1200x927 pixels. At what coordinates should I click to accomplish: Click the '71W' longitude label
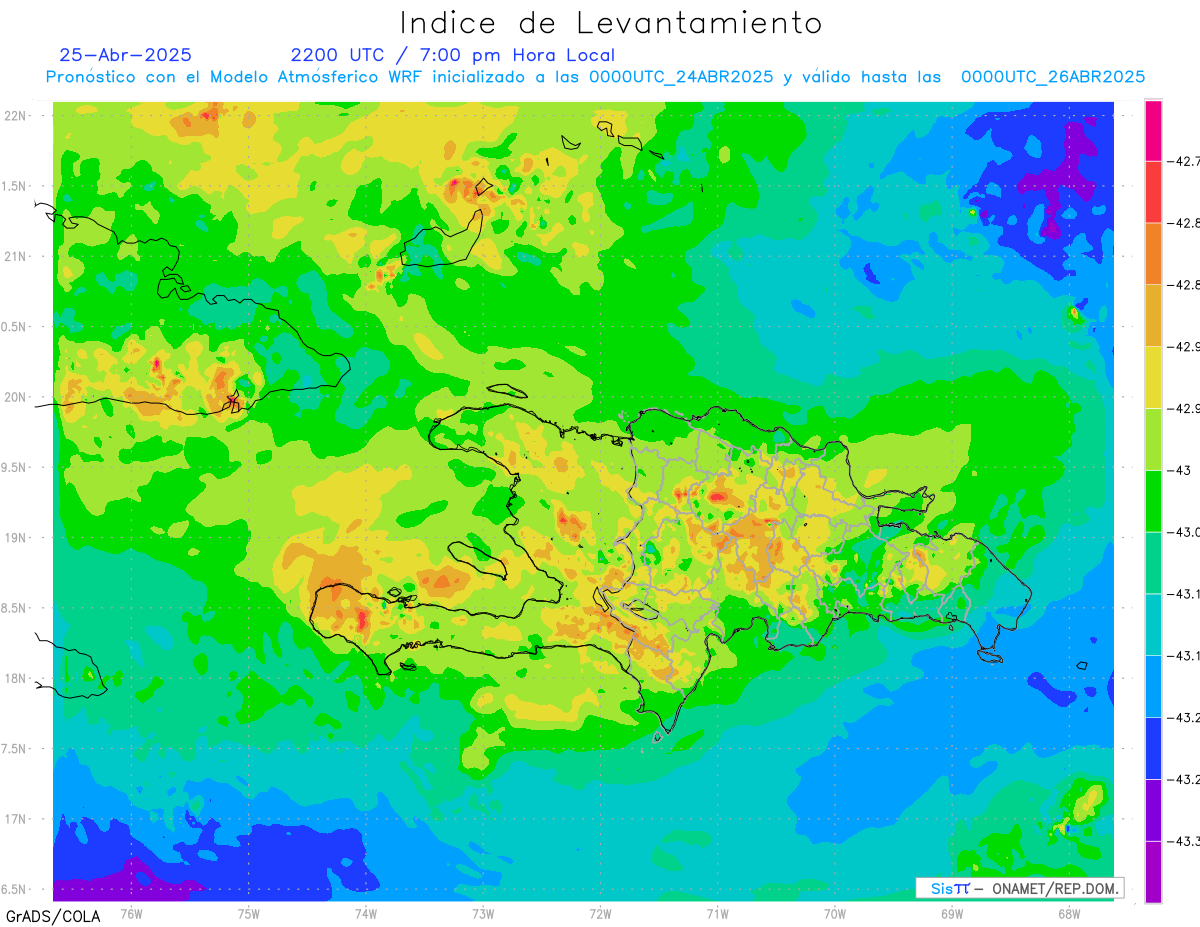[717, 913]
